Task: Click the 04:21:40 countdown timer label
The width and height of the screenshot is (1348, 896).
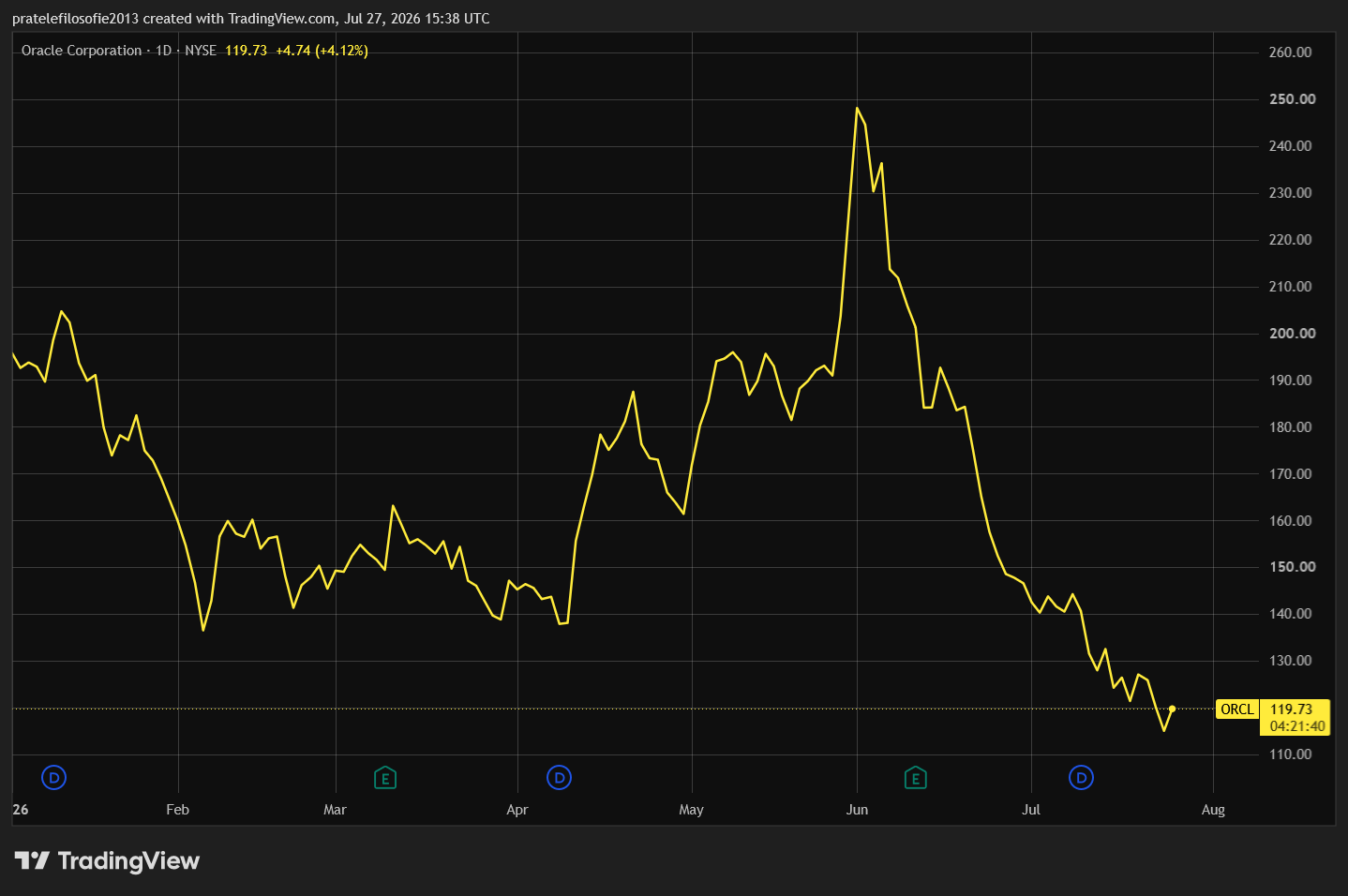Action: [1297, 725]
